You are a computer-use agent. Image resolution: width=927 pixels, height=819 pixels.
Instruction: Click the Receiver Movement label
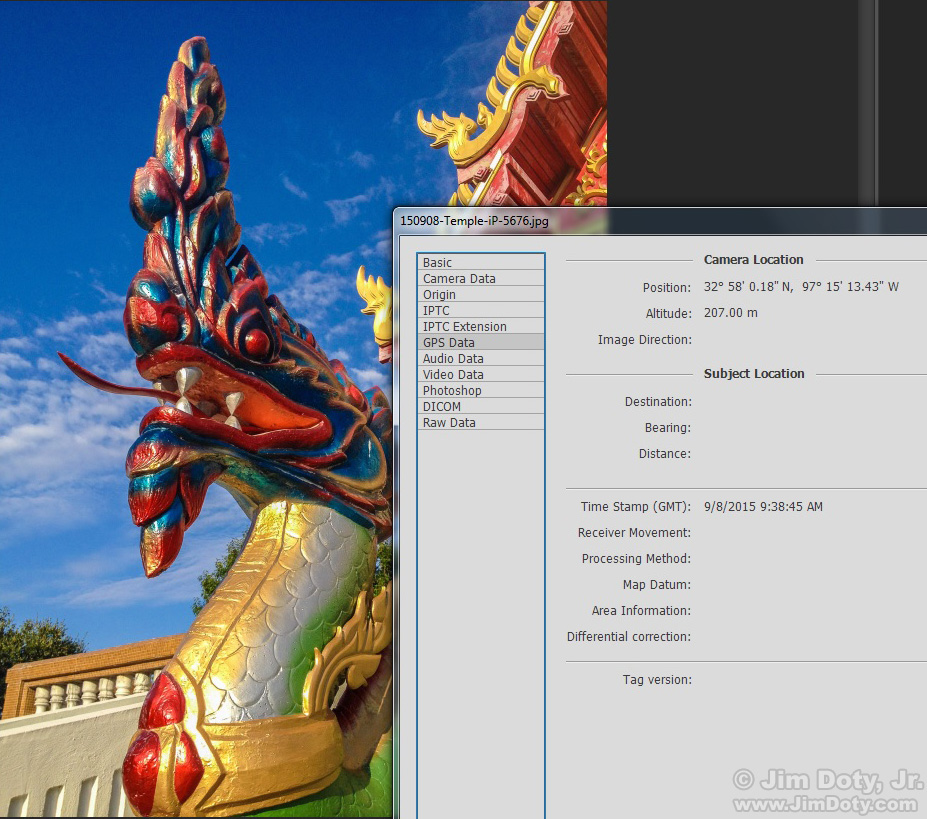[634, 532]
